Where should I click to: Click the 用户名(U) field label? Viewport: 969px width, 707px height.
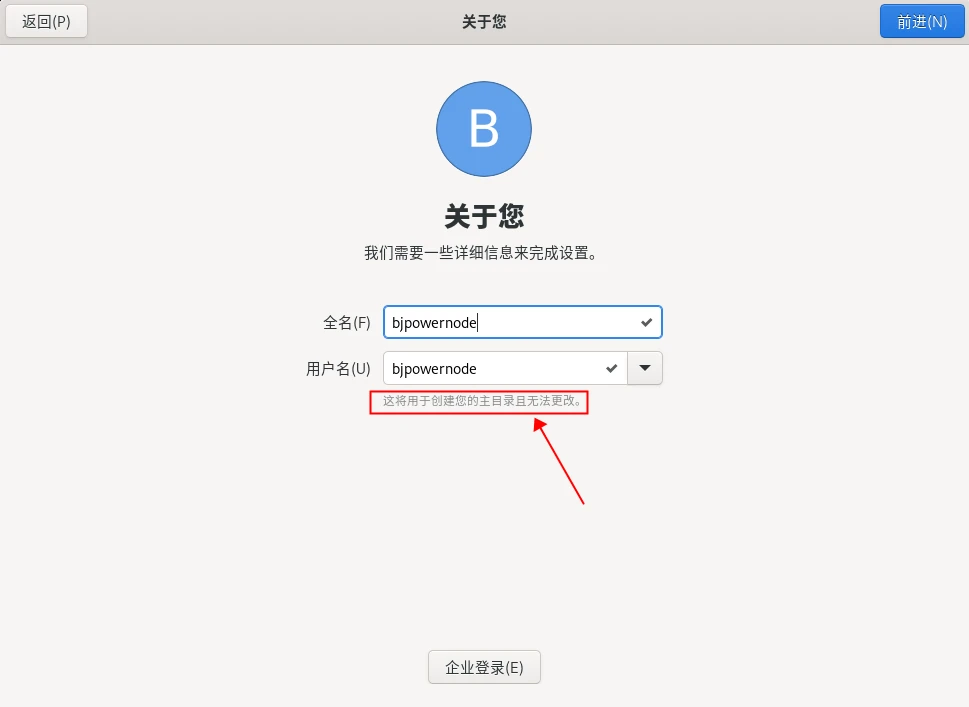click(338, 369)
